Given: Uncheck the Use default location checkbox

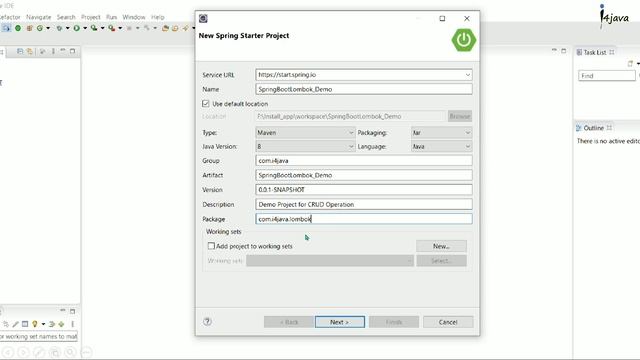Looking at the screenshot, I should pos(206,104).
